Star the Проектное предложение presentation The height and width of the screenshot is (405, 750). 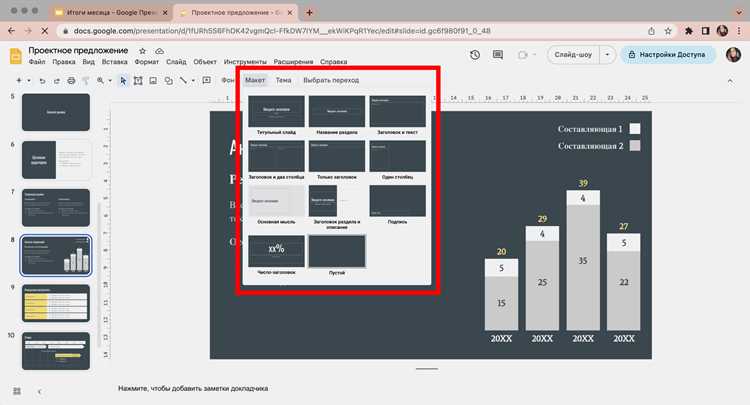tap(142, 51)
